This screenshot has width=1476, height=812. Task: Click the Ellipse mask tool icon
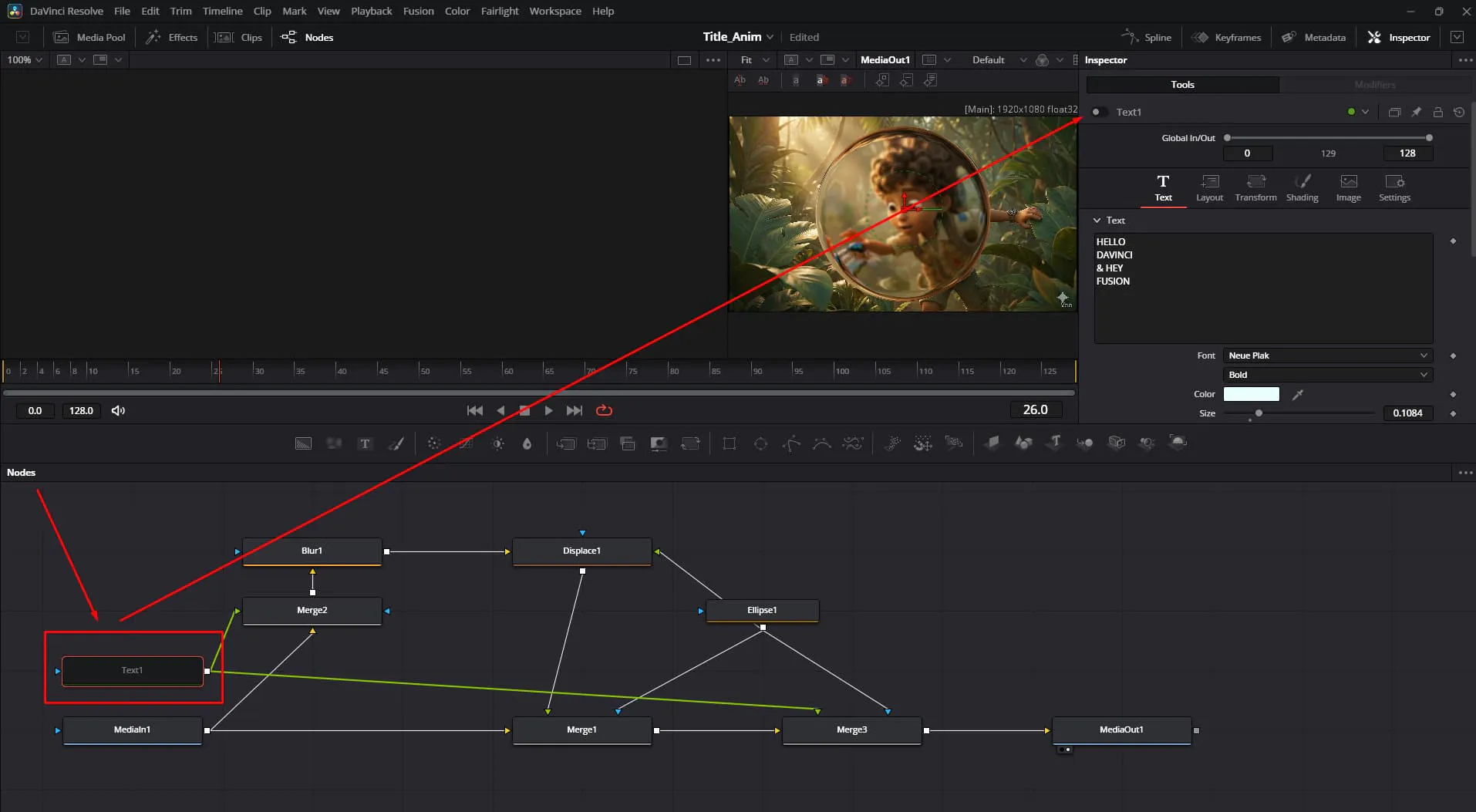[x=760, y=443]
